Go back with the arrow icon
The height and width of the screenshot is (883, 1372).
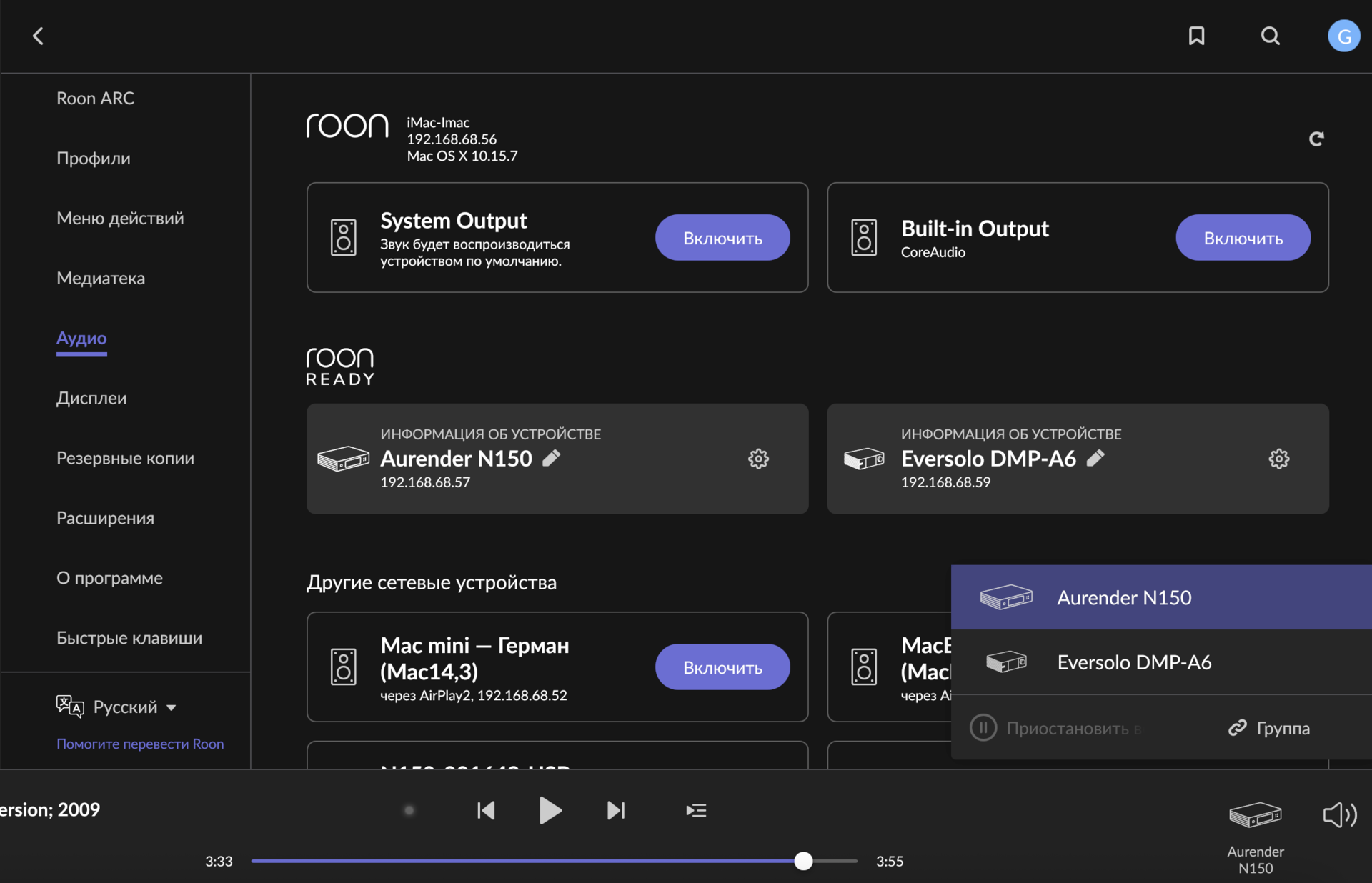38,36
